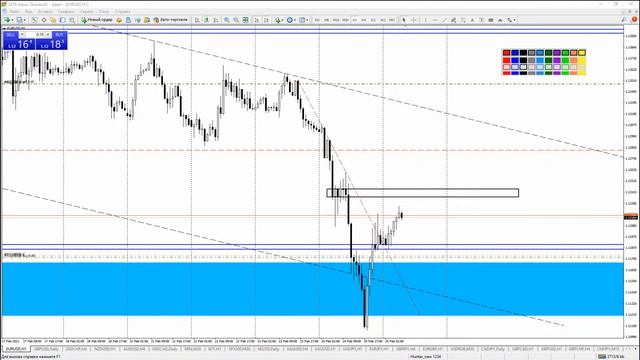Select the triangle shape tool
640x360 pixels.
click(x=500, y=20)
